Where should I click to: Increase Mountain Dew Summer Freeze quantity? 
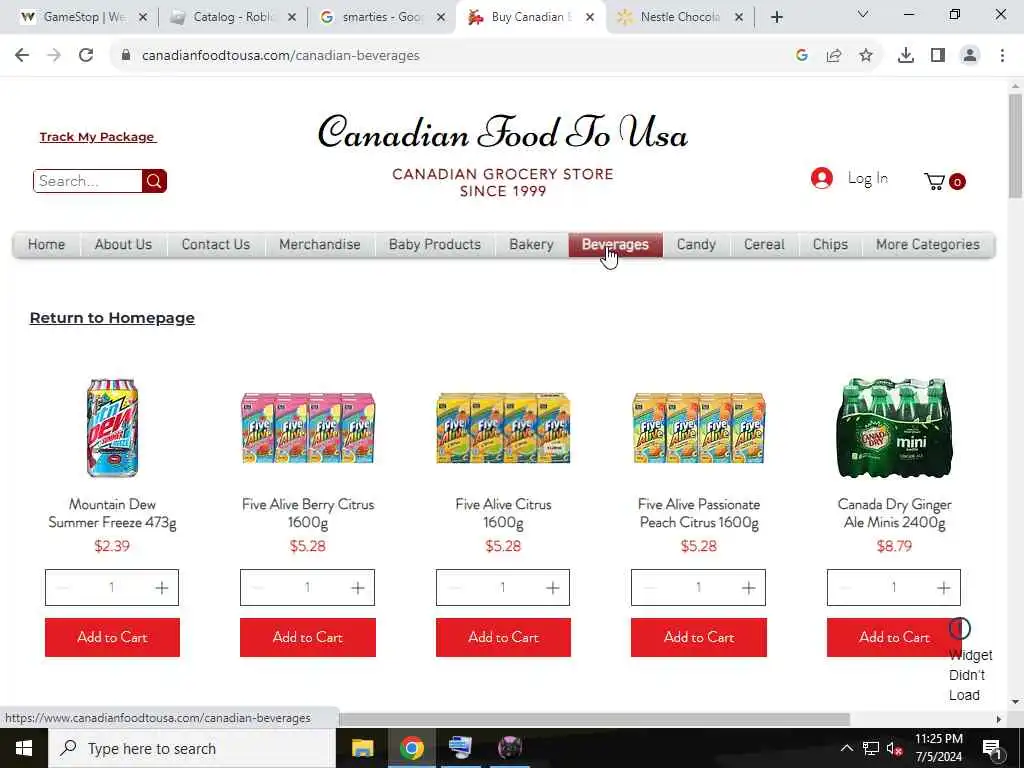click(161, 588)
